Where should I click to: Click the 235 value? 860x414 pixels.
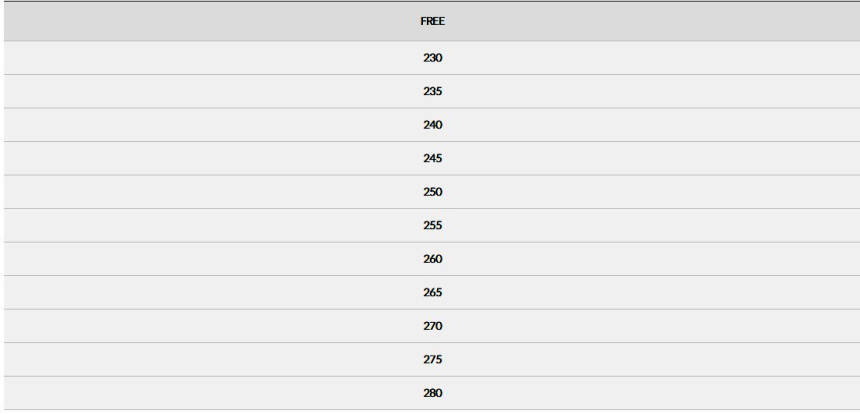[432, 92]
